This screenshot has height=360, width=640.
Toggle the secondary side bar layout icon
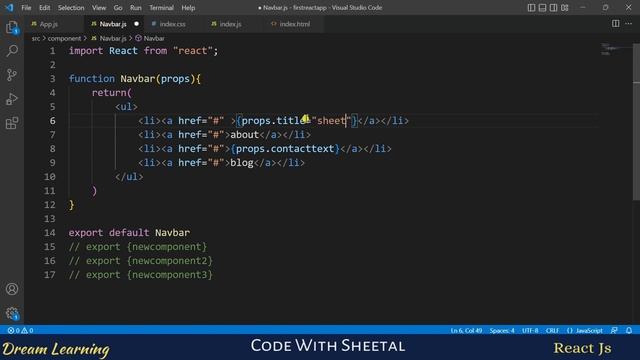[x=553, y=8]
